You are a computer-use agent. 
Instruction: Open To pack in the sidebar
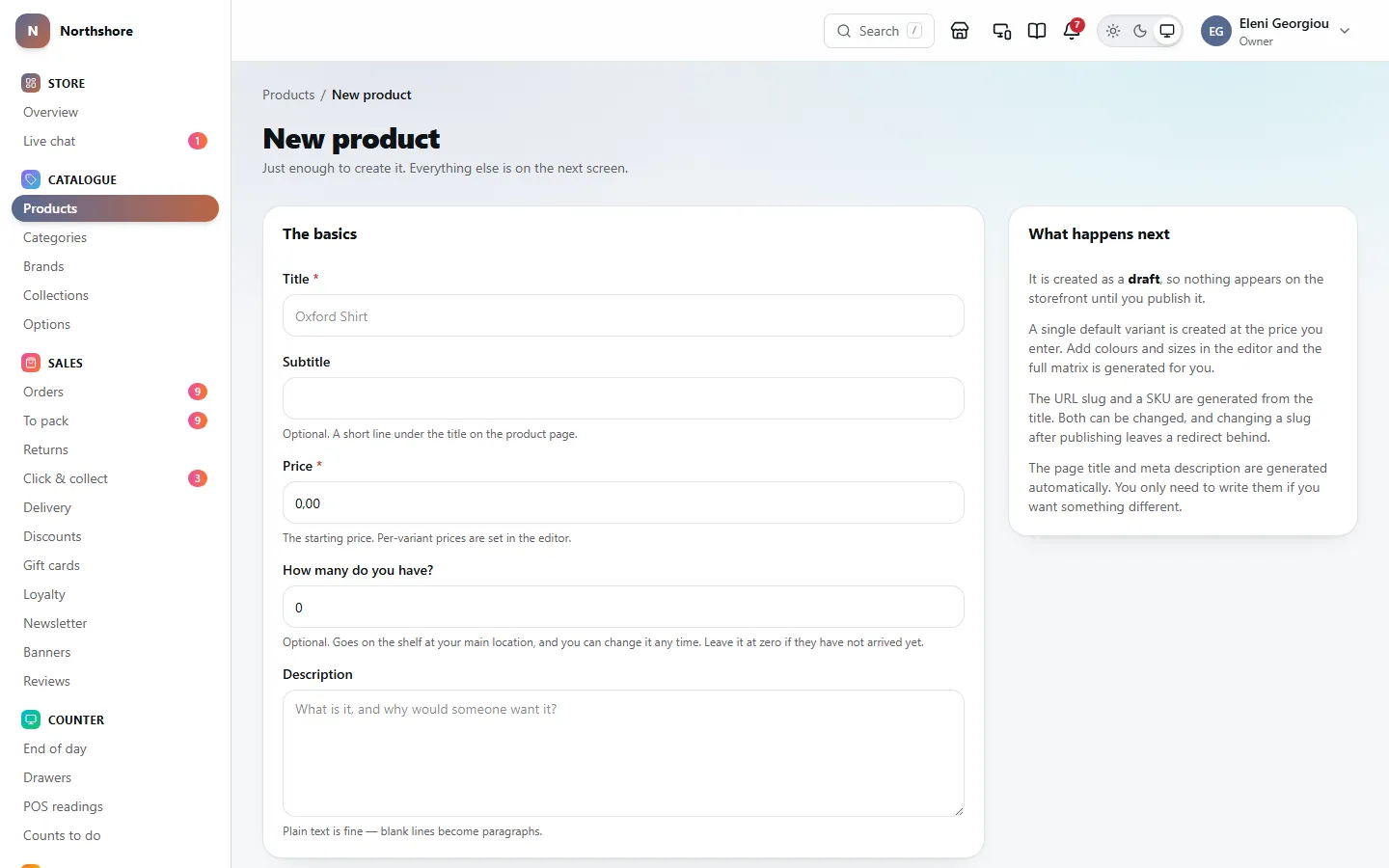[x=115, y=420]
